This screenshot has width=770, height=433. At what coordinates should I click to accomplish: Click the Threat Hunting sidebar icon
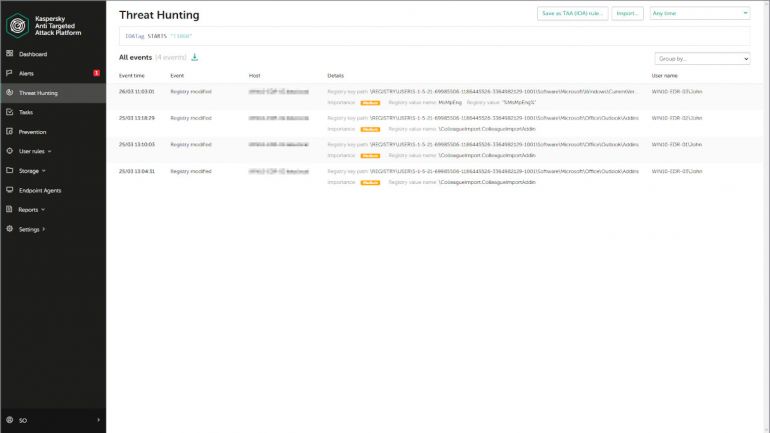click(x=9, y=93)
